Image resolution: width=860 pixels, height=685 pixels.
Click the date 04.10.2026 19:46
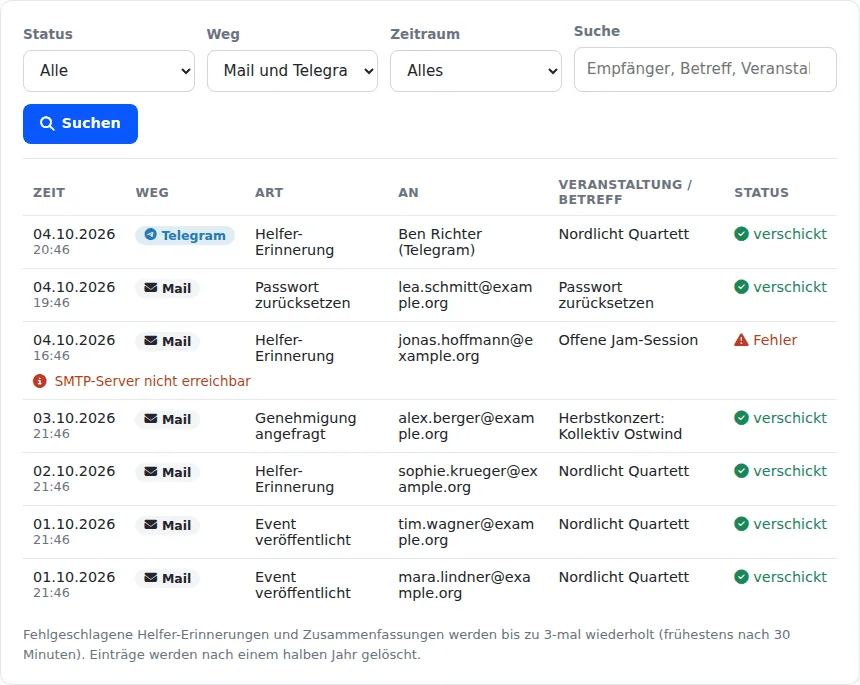[x=74, y=295]
